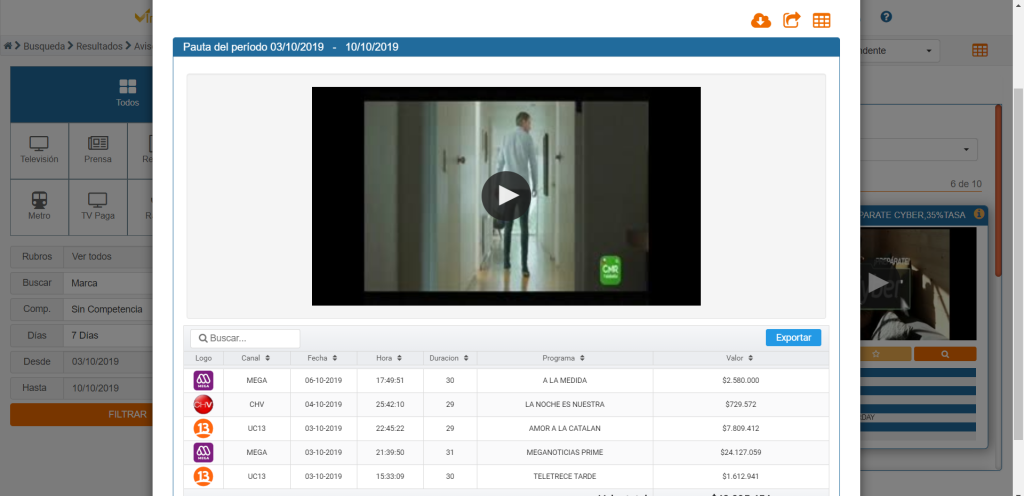Click the Mega logo in A LA MEDIDA row
This screenshot has height=496, width=1024.
pos(204,380)
